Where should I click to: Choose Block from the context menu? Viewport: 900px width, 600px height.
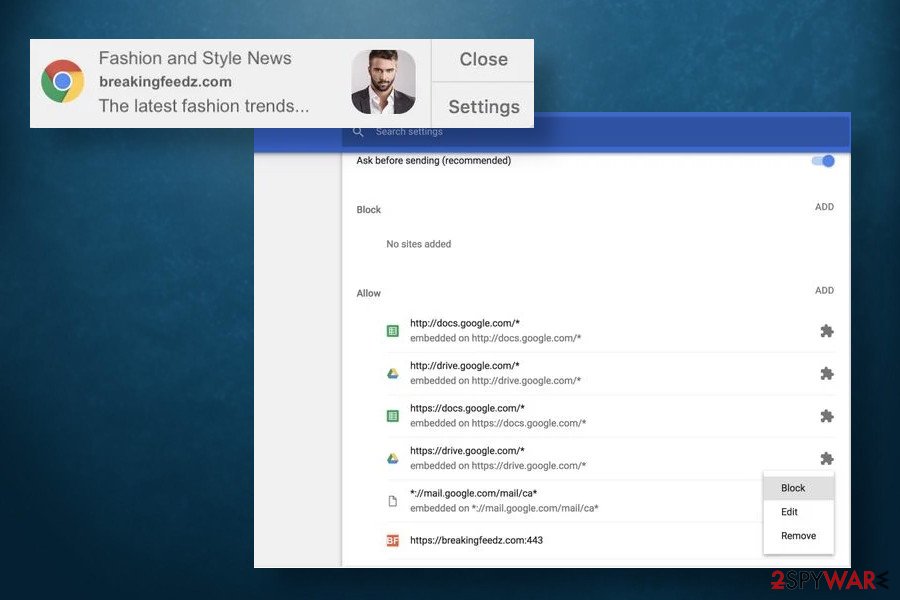798,488
